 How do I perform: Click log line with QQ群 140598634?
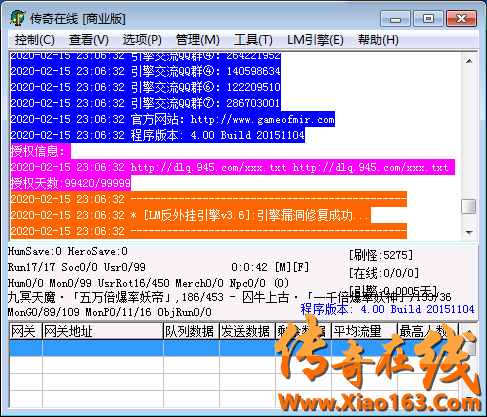(145, 71)
